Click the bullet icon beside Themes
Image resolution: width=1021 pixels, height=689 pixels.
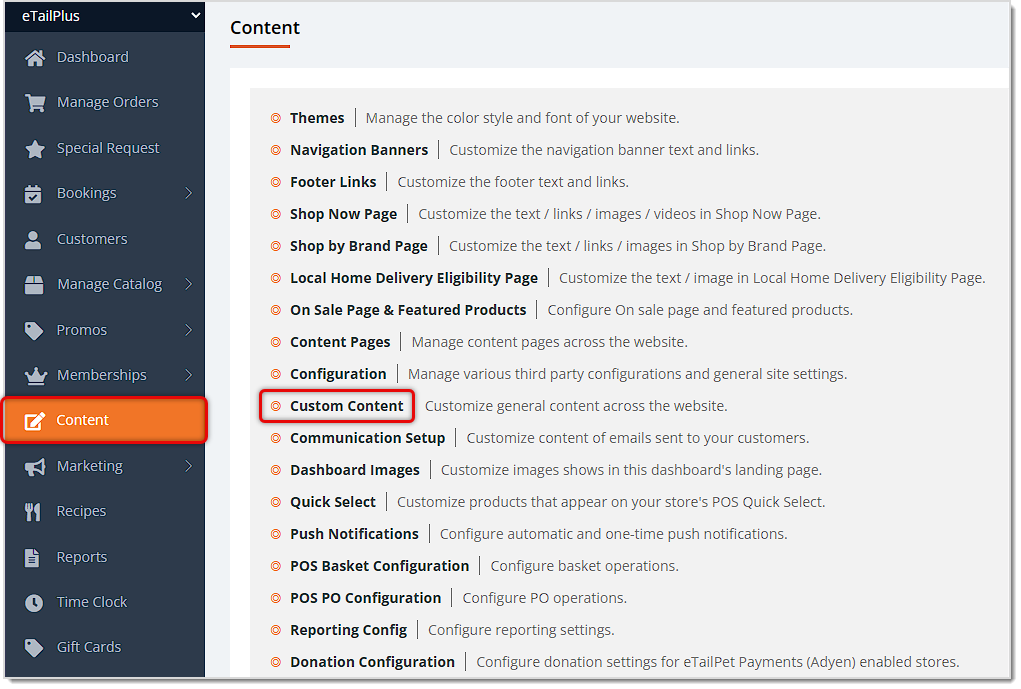click(276, 118)
